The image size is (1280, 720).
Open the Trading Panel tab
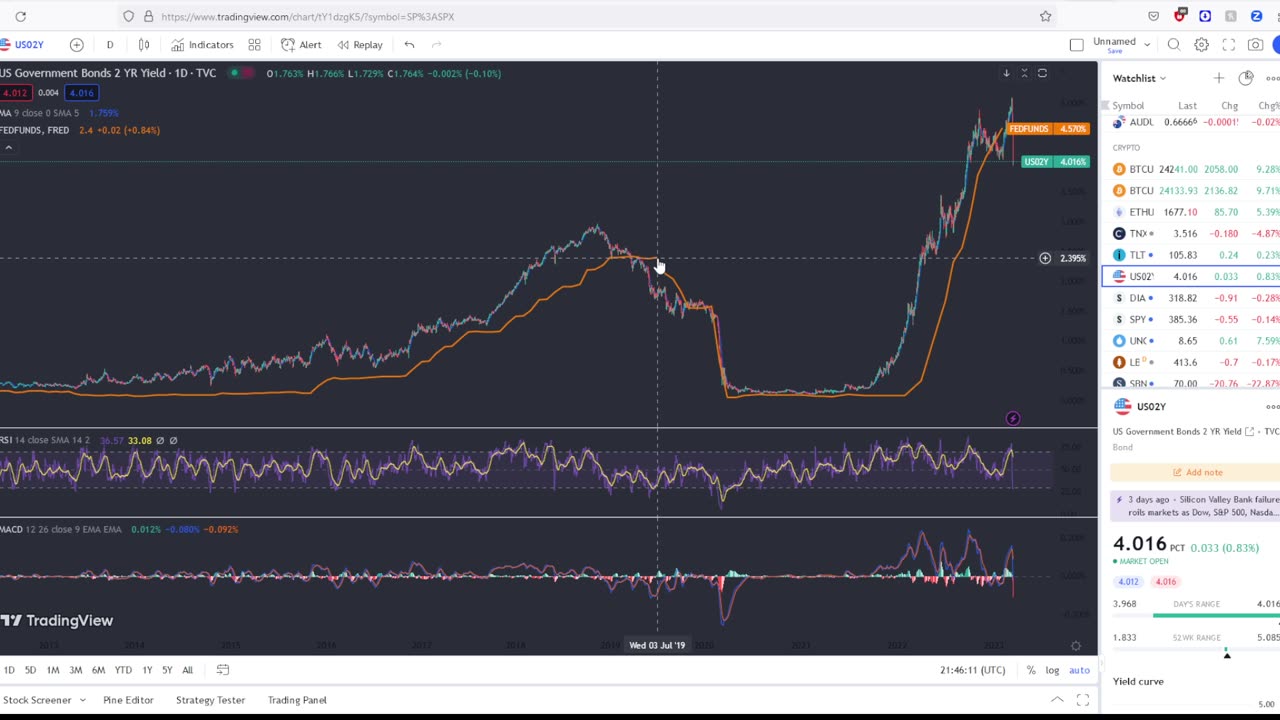297,700
